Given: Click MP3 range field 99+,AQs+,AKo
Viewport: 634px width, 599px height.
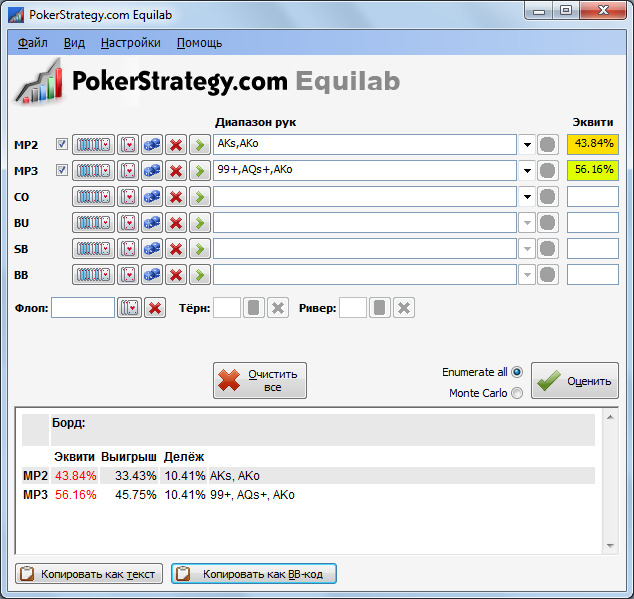Looking at the screenshot, I should (x=365, y=171).
